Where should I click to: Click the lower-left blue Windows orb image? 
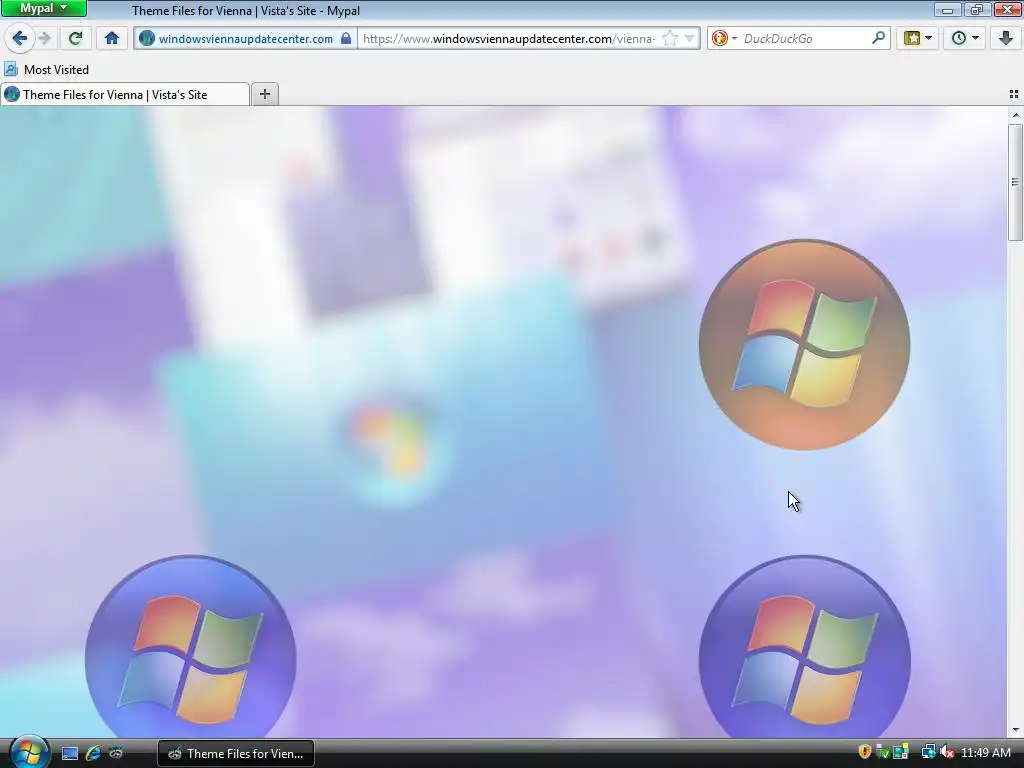190,647
